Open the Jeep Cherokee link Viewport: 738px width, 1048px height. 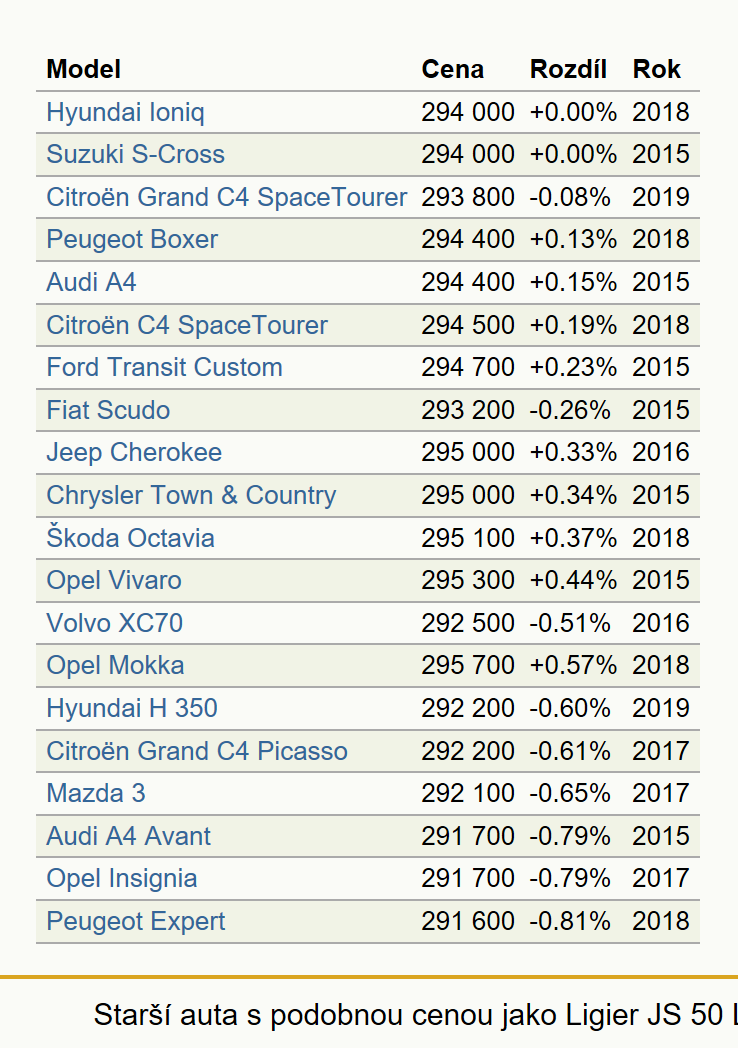(134, 452)
